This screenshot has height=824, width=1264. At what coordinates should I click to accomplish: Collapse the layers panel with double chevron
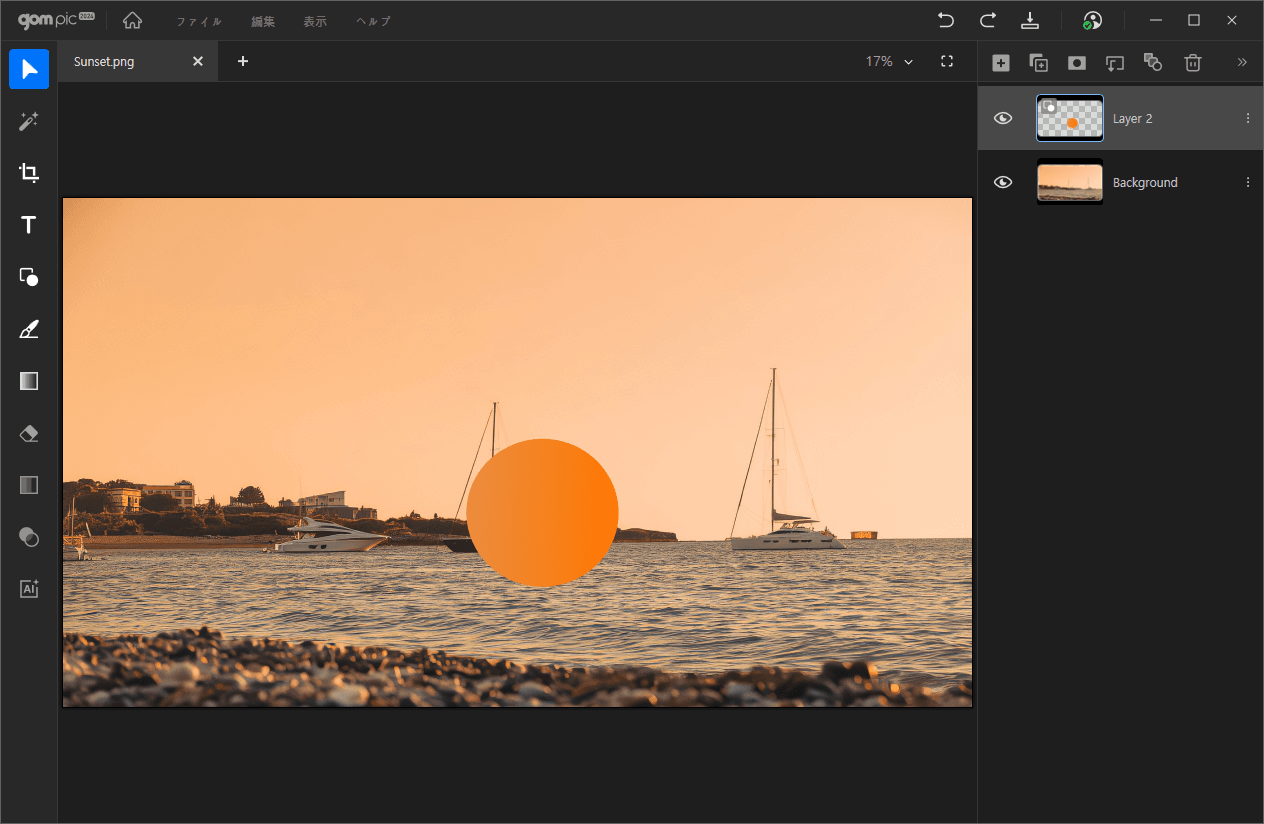[1242, 62]
